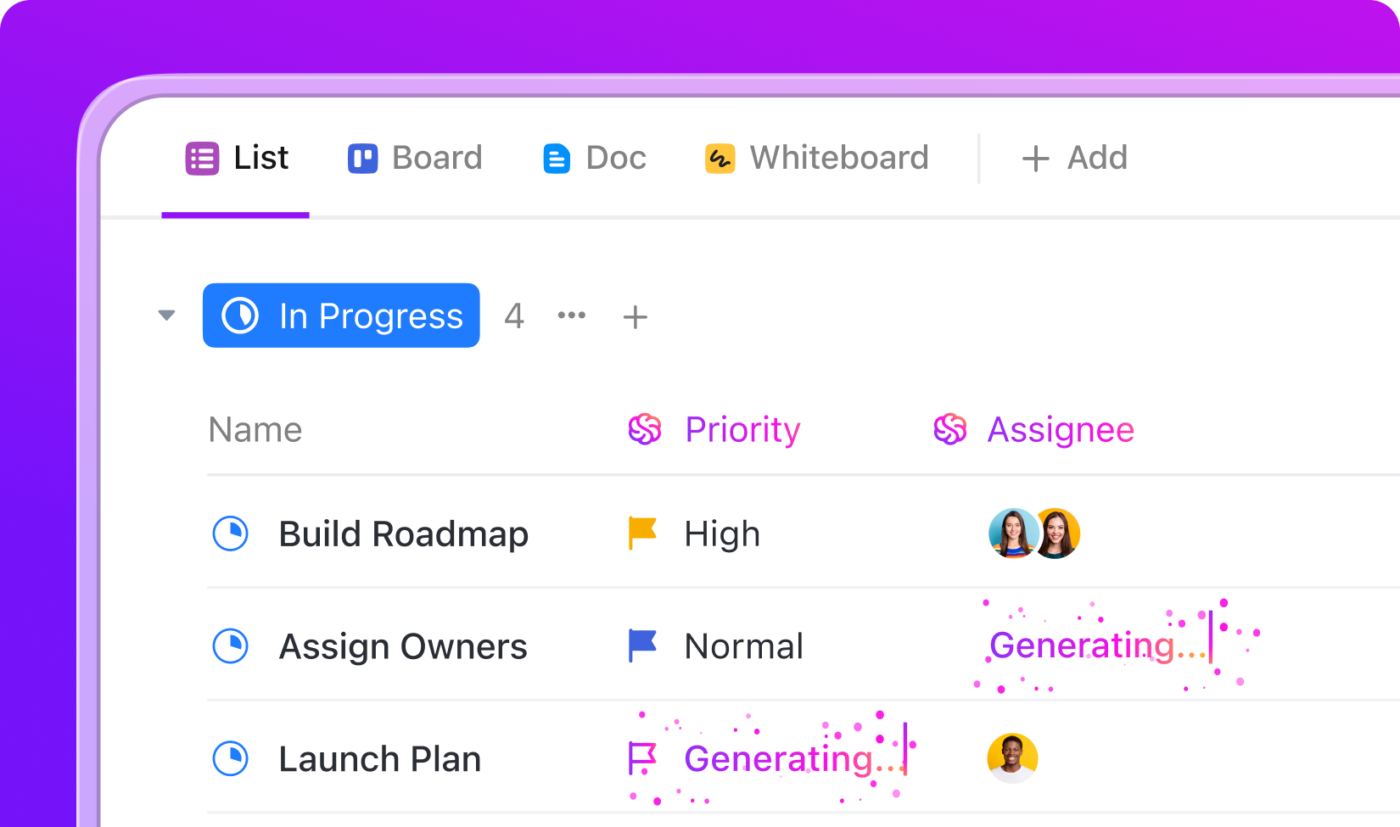
Task: Click the yellow High priority flag
Action: tap(642, 533)
